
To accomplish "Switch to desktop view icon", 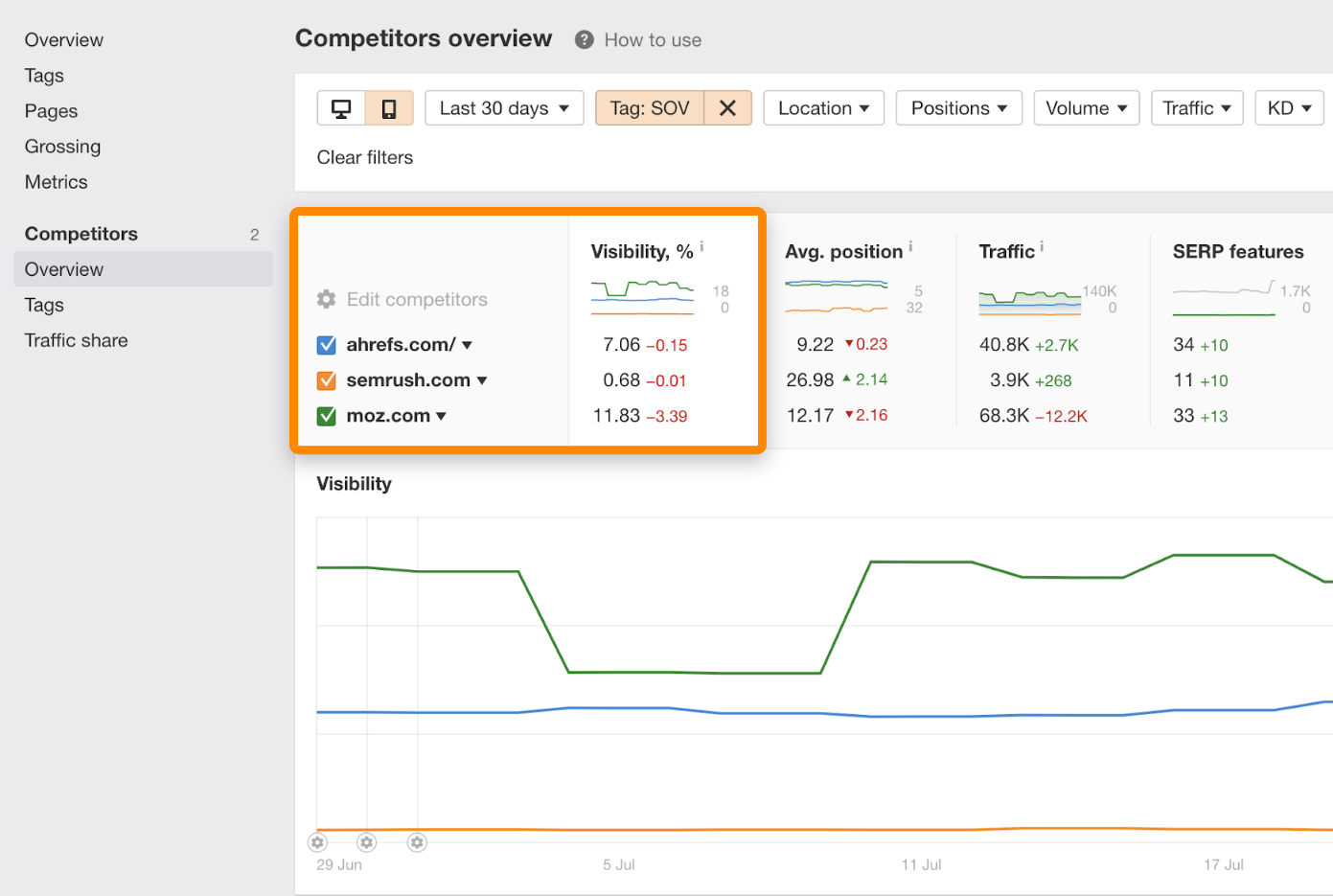I will tap(342, 107).
